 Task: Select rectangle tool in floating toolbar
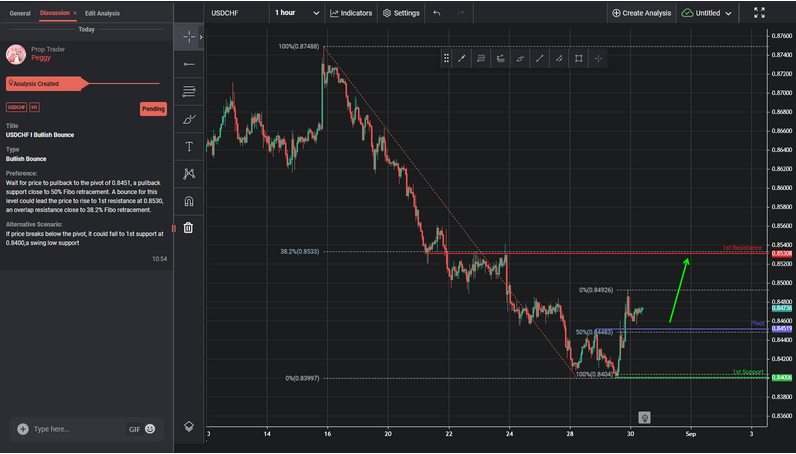click(578, 58)
